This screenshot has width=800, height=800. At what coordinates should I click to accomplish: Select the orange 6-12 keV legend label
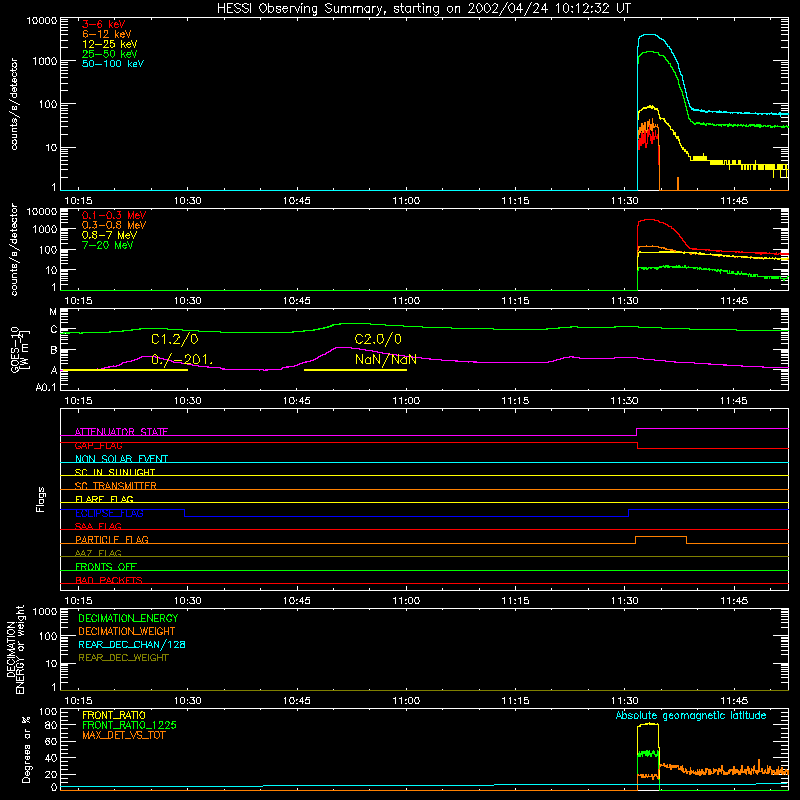point(107,34)
